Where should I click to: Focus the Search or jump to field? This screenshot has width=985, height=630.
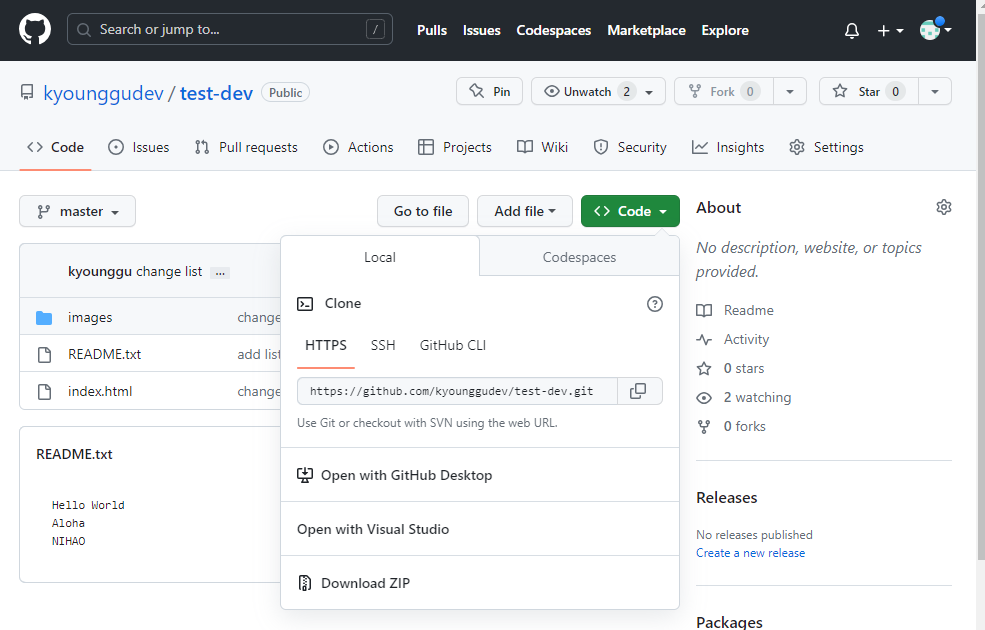230,30
